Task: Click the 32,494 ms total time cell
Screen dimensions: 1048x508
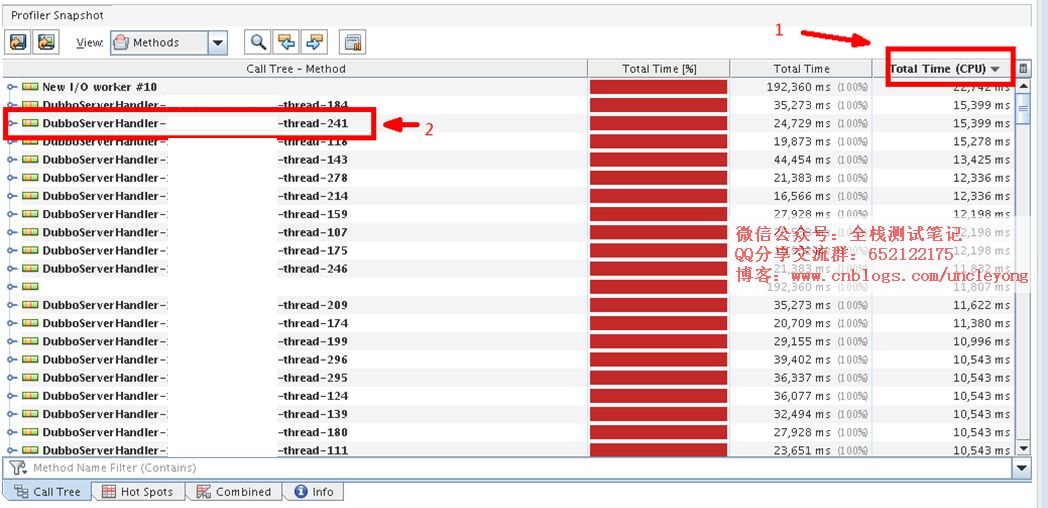Action: (x=802, y=414)
